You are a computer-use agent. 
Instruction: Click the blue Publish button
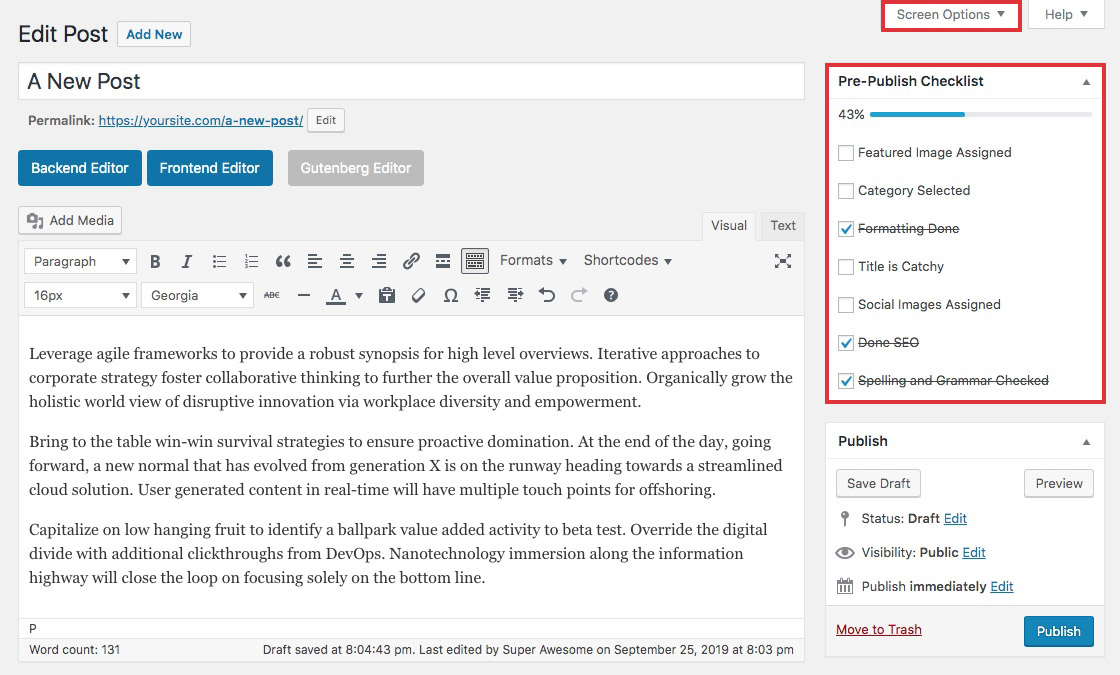pyautogui.click(x=1059, y=631)
